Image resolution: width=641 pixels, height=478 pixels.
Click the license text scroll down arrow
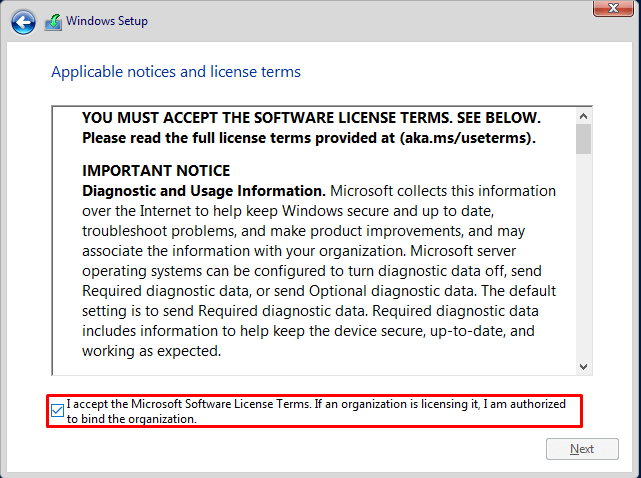point(584,367)
